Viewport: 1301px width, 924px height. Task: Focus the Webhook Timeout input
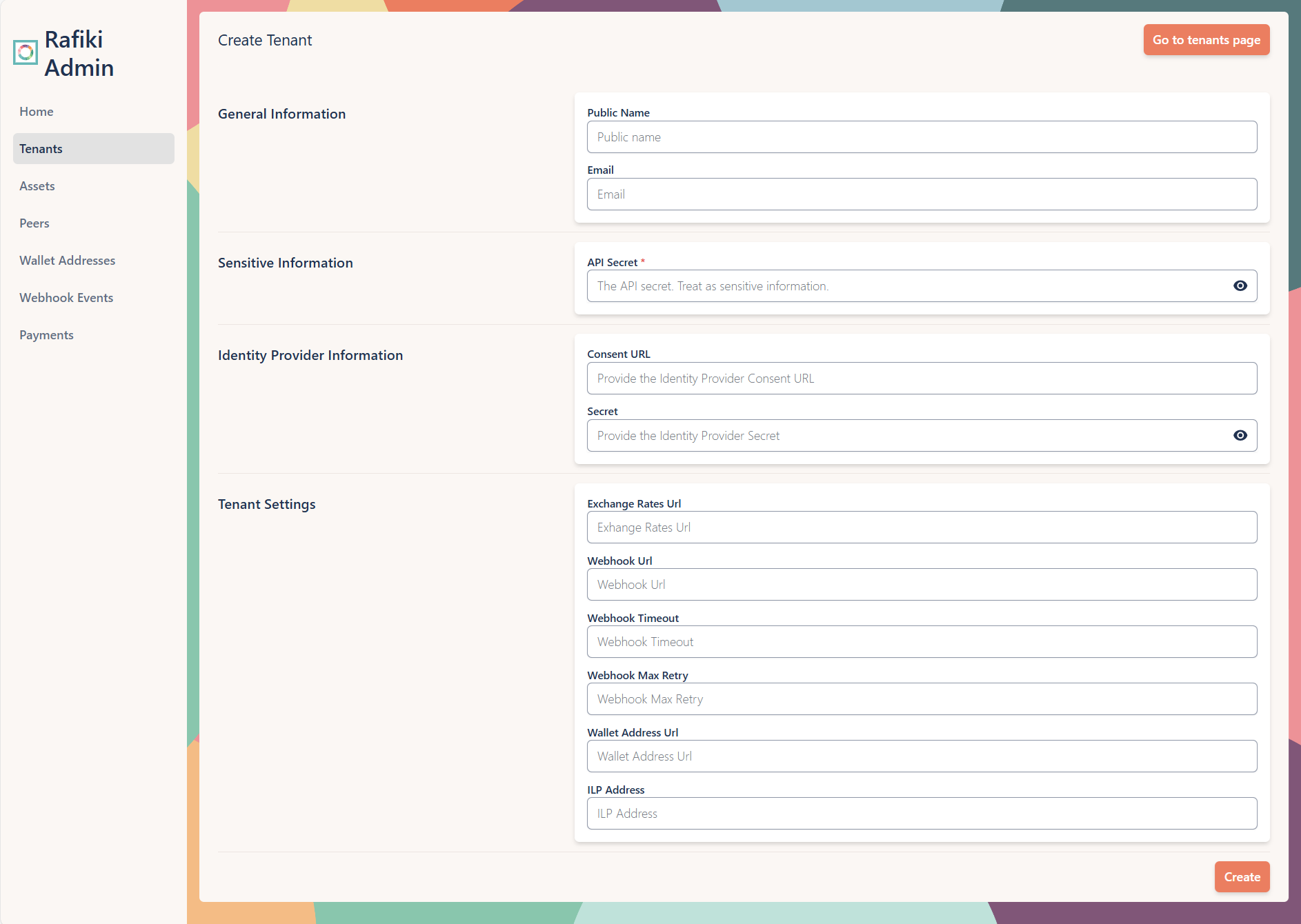(x=922, y=641)
